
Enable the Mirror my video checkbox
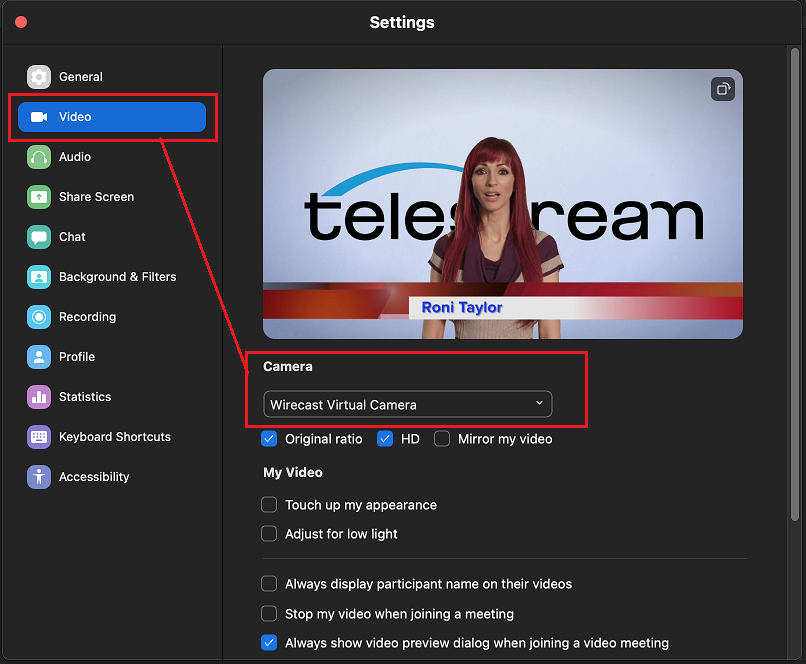pos(441,439)
